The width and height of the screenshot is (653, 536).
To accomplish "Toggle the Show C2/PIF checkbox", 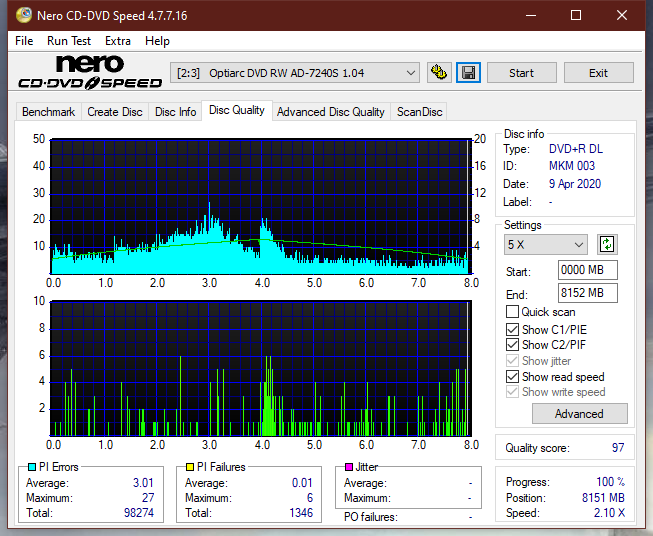I will click(x=513, y=345).
